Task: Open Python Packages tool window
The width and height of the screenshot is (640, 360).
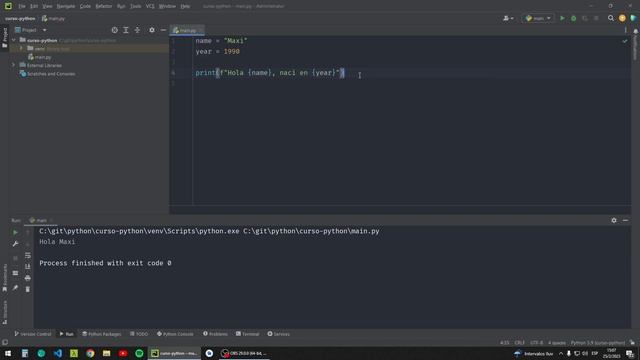Action: point(102,334)
